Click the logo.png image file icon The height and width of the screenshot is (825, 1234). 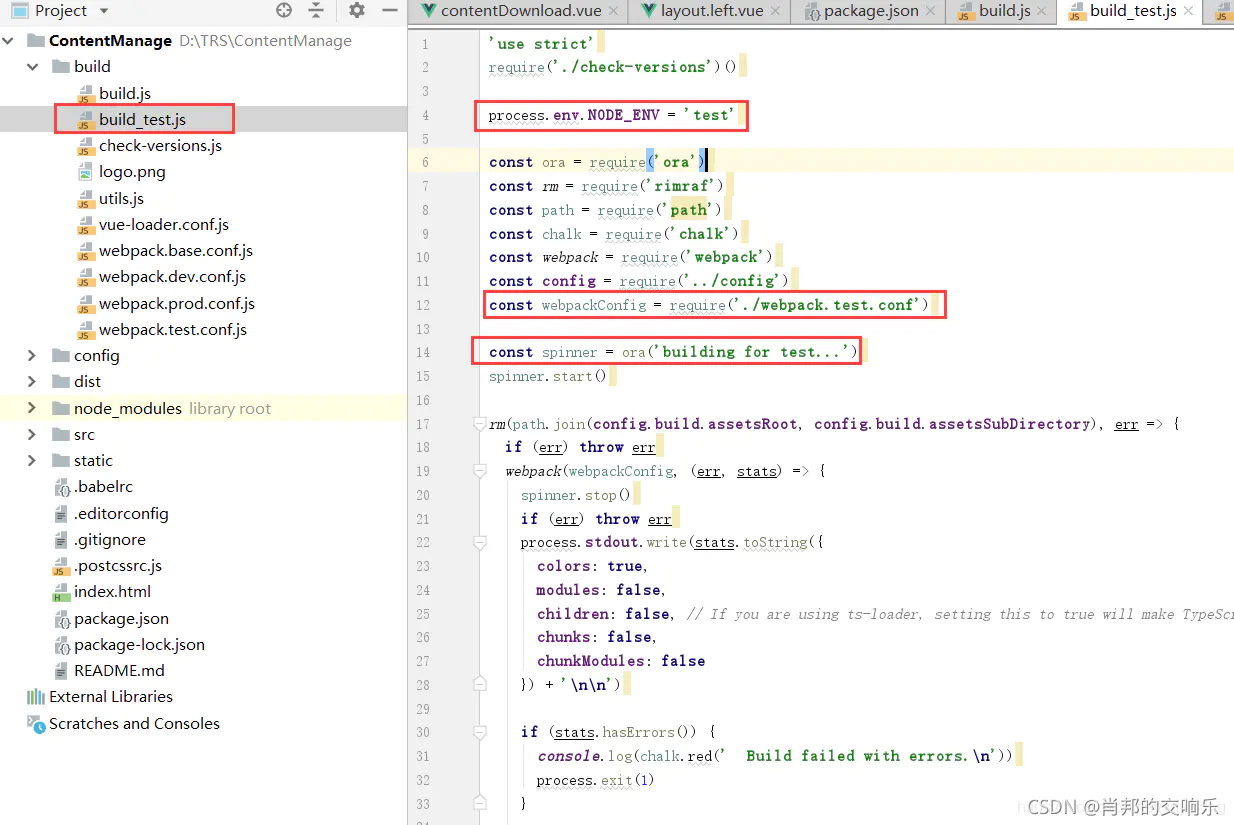(85, 172)
